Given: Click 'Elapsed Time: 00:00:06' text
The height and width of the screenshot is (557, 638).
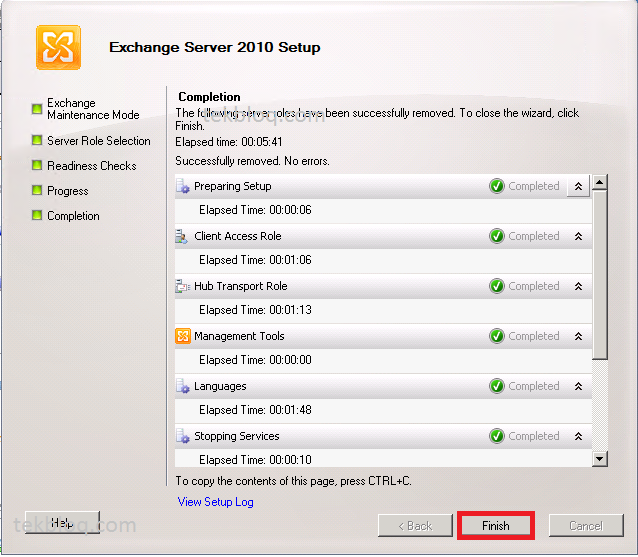Looking at the screenshot, I should (x=255, y=210).
